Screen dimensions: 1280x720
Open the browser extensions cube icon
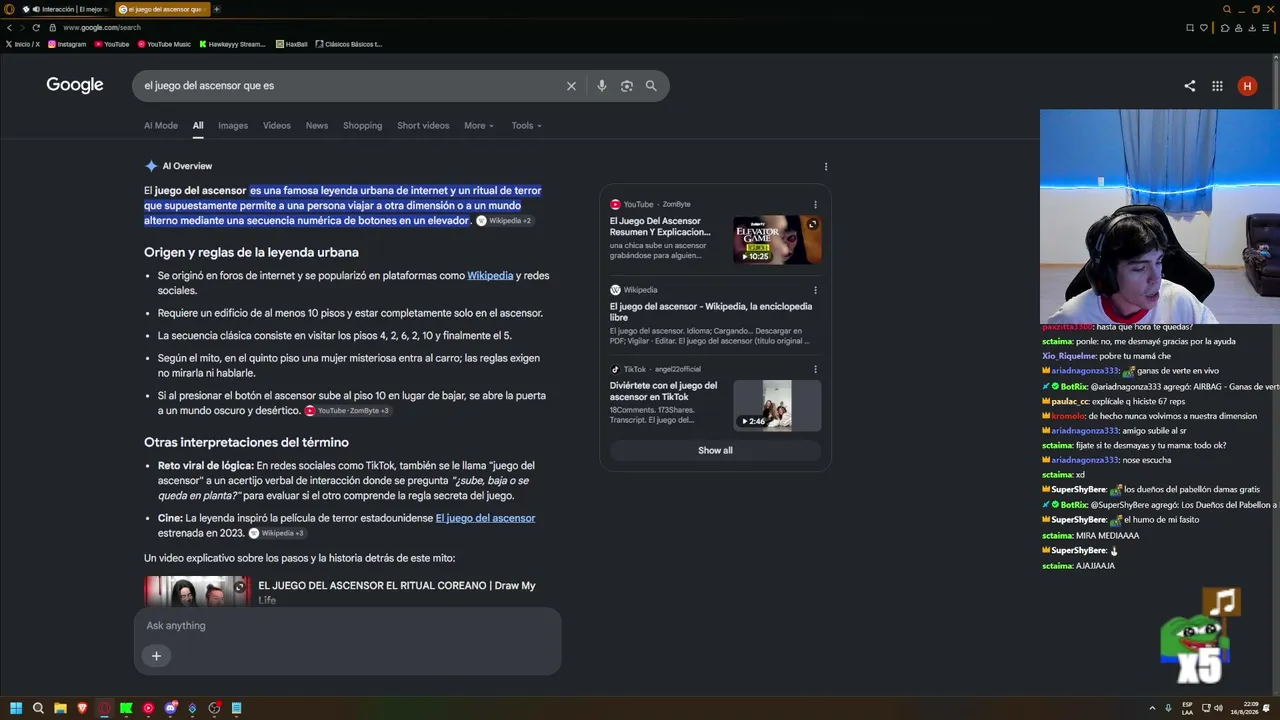point(1225,27)
